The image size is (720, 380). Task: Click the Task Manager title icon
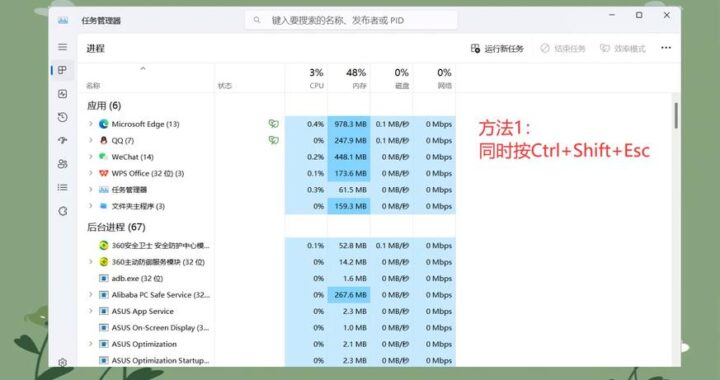[x=63, y=20]
